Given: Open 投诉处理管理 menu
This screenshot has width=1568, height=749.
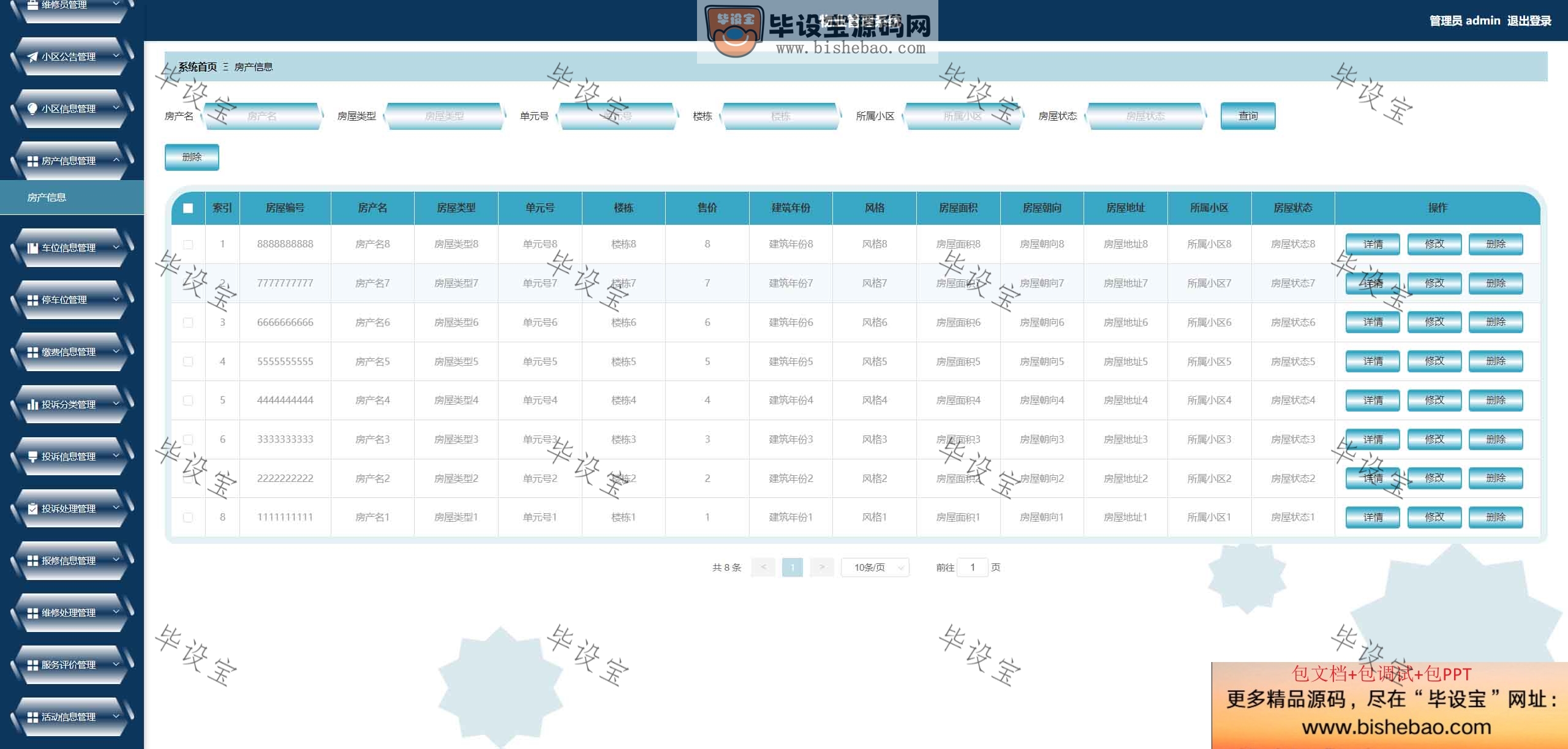Looking at the screenshot, I should pyautogui.click(x=72, y=508).
